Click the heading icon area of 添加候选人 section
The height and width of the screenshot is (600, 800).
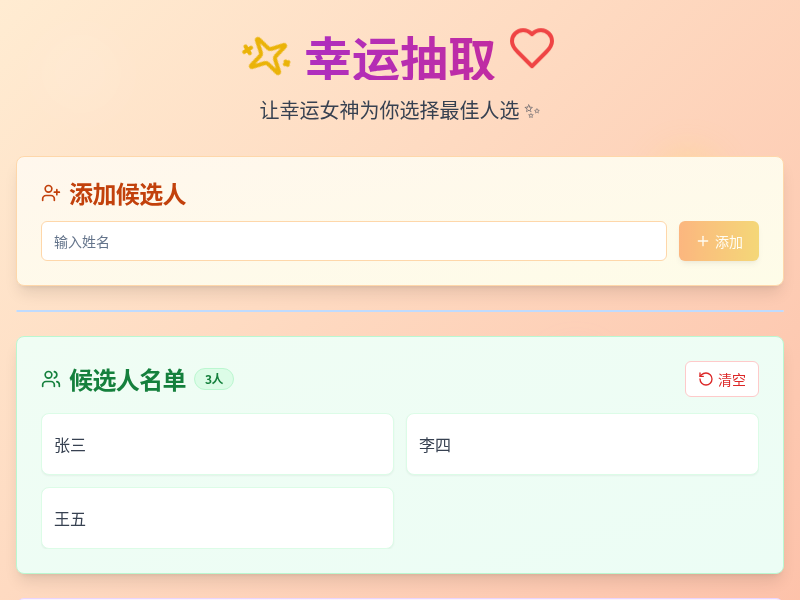click(x=50, y=192)
